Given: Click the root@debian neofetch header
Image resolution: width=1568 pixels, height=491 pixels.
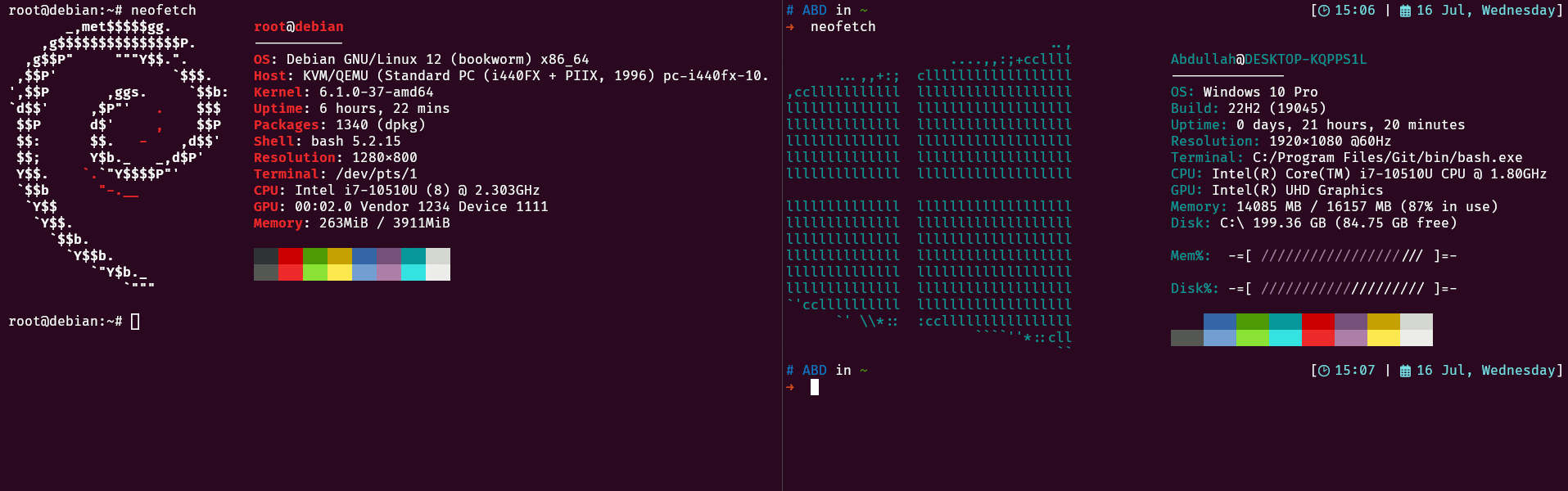Looking at the screenshot, I should point(299,27).
